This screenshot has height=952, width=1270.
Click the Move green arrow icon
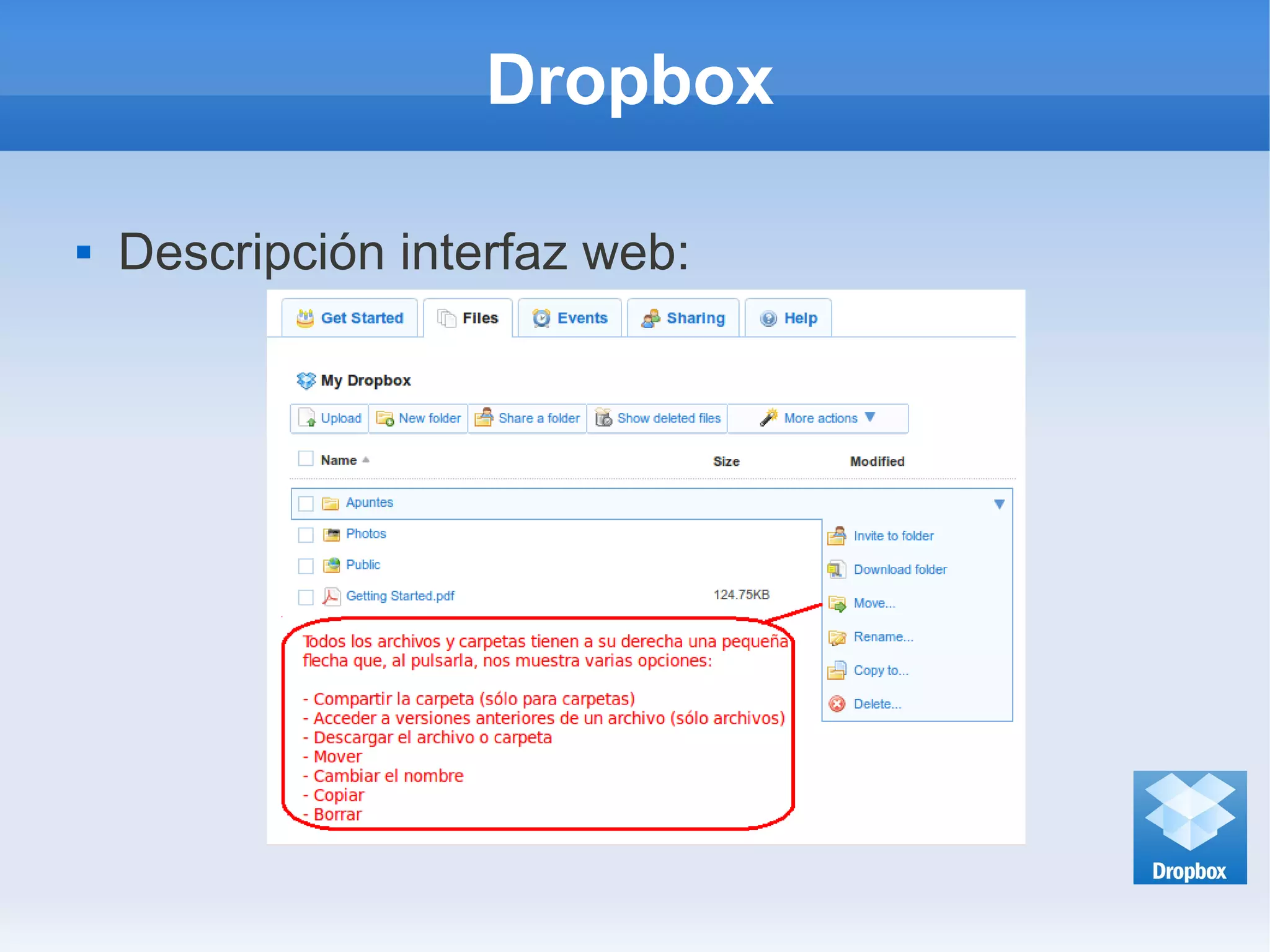(x=837, y=603)
